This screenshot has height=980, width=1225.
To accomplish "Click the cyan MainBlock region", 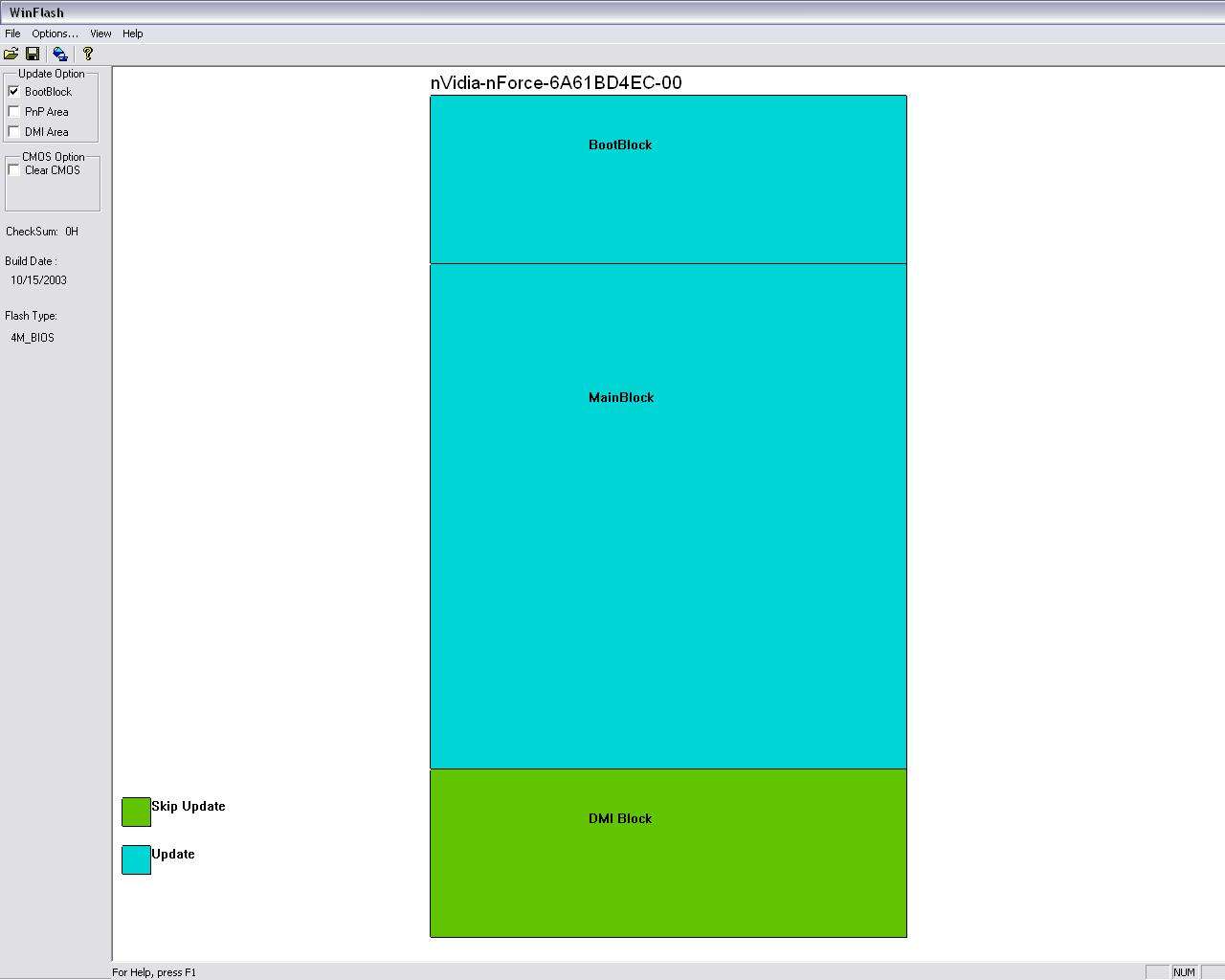I will (x=668, y=516).
